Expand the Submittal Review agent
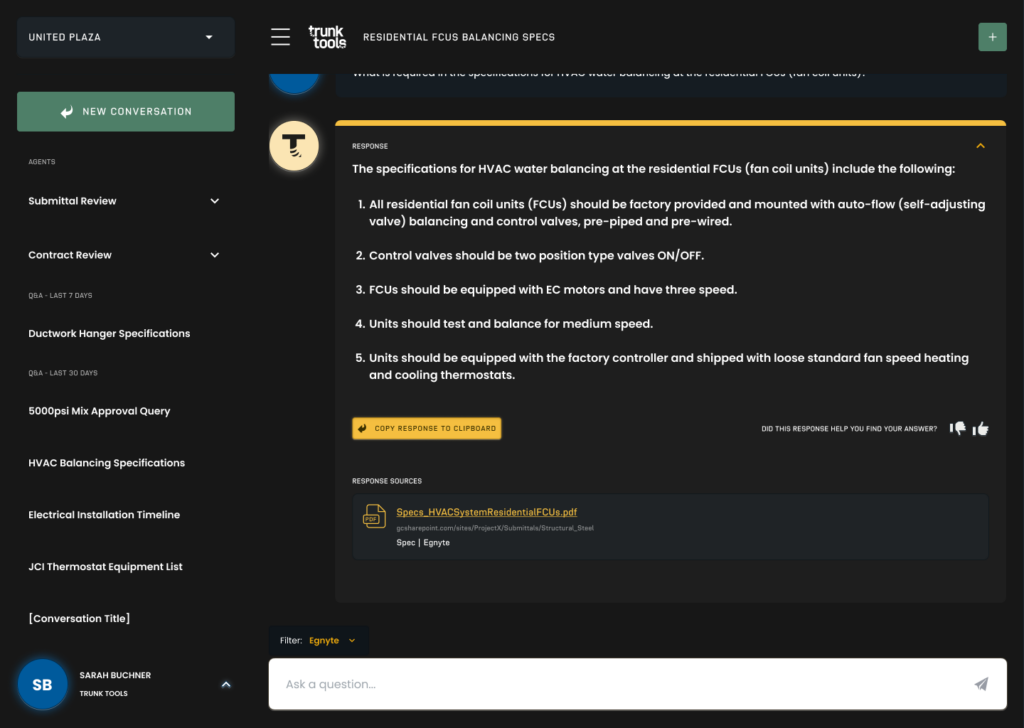This screenshot has width=1024, height=728. click(214, 201)
